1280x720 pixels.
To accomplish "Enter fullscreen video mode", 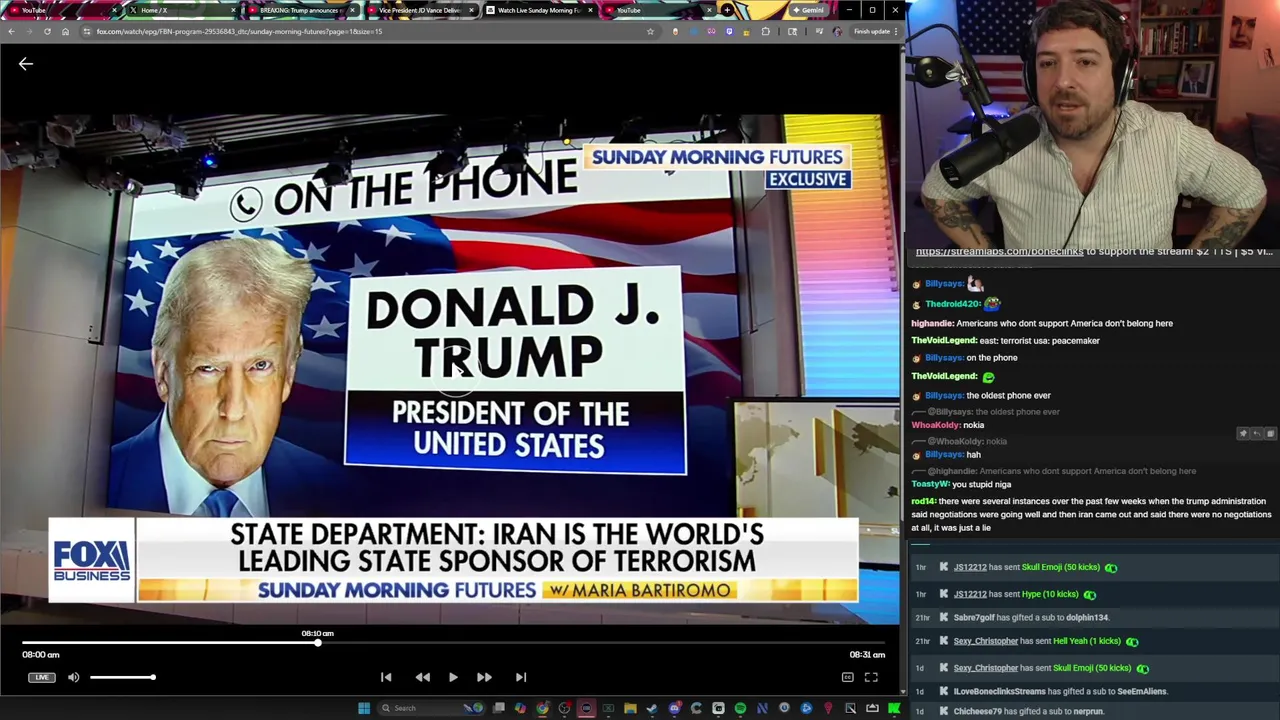I will (x=871, y=677).
